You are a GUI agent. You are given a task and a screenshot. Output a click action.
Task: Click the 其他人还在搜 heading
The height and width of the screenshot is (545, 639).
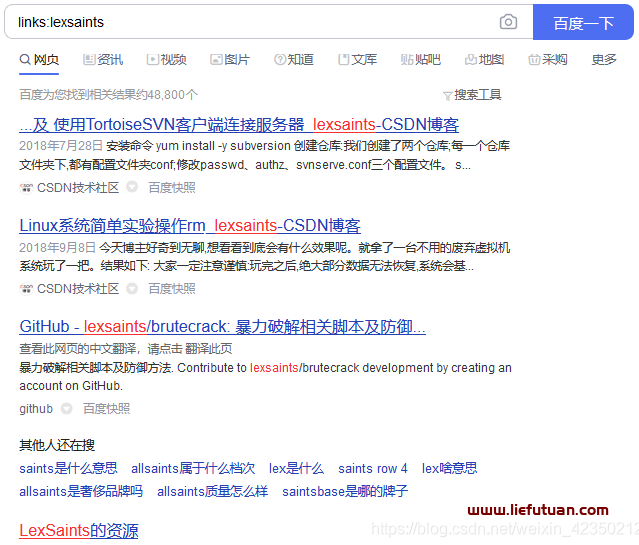(x=57, y=446)
